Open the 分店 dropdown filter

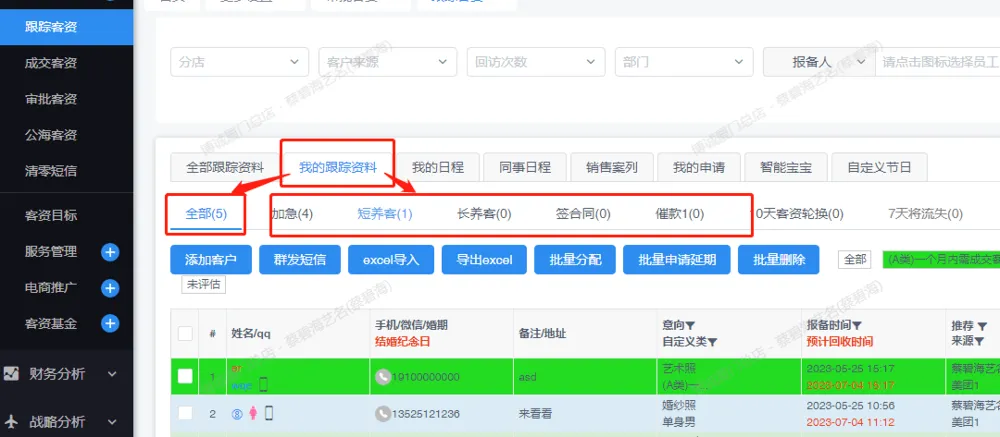[x=239, y=61]
